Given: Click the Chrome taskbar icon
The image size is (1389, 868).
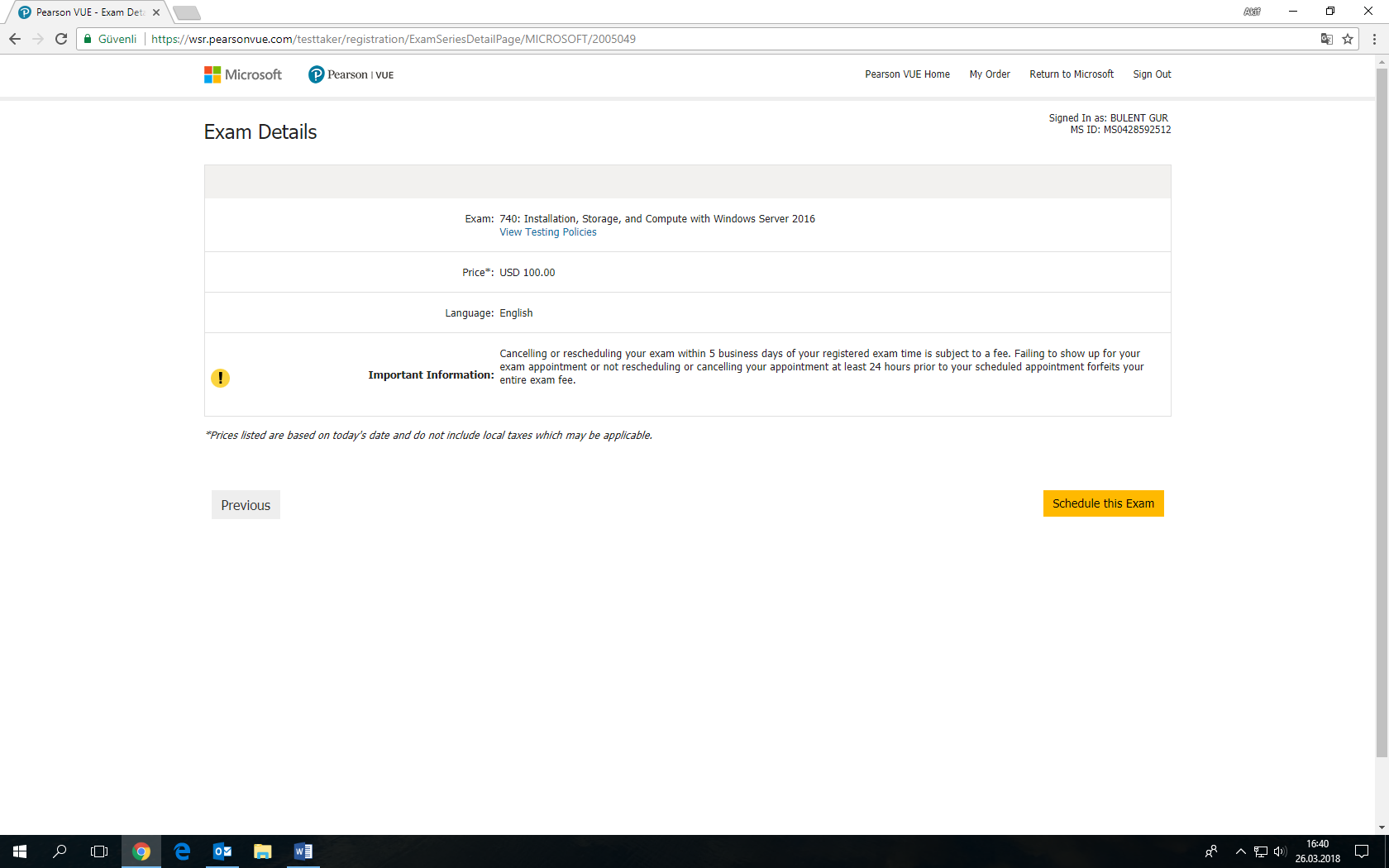Looking at the screenshot, I should (141, 851).
